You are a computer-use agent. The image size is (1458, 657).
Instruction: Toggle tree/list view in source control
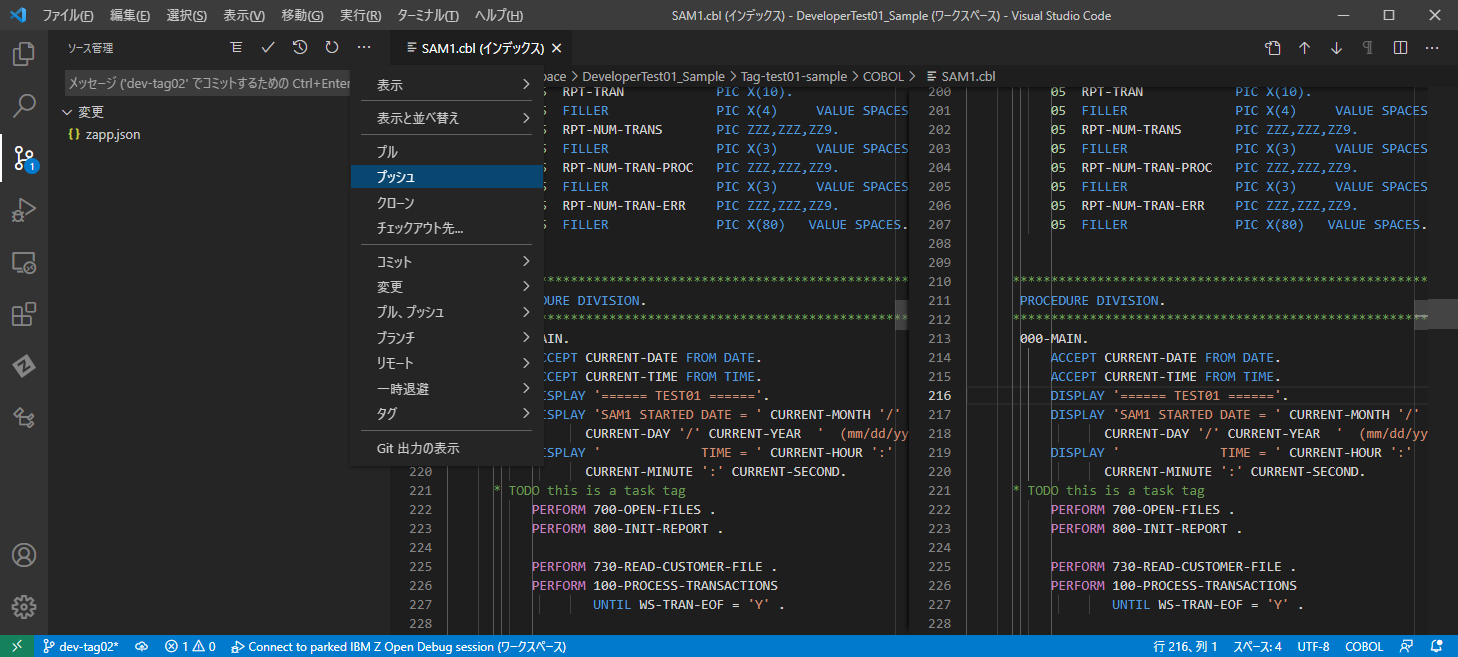[236, 47]
